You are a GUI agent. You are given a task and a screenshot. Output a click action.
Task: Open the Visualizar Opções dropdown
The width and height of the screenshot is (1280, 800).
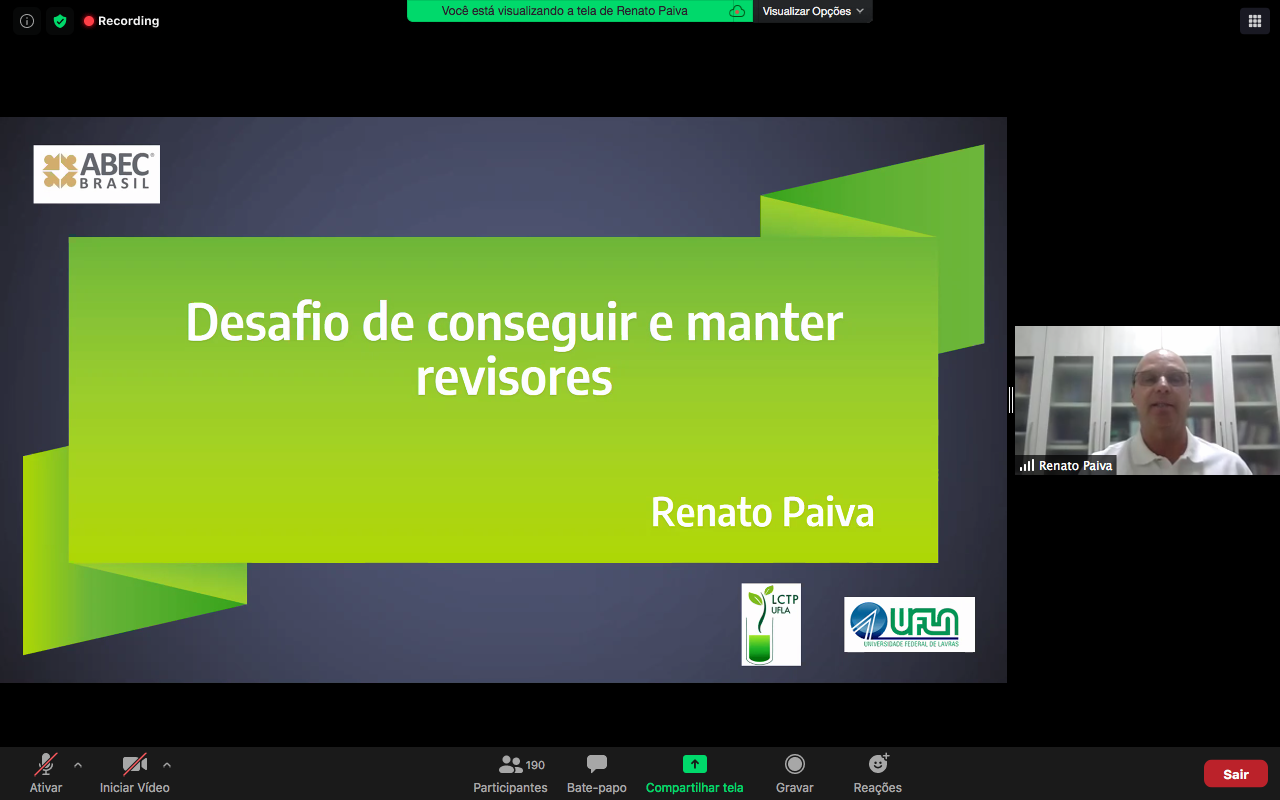[x=812, y=11]
